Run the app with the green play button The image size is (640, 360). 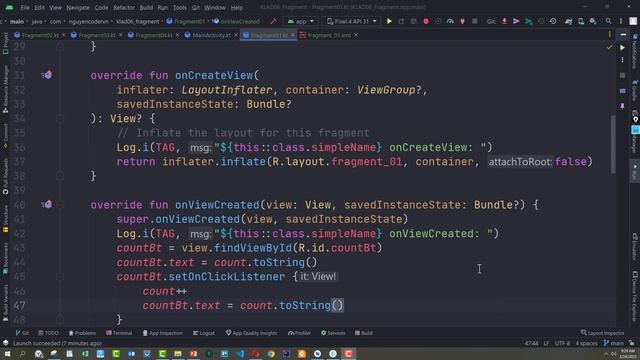389,21
